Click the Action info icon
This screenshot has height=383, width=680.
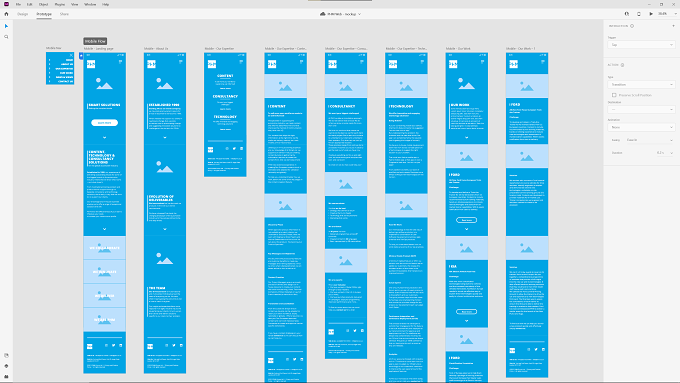point(622,65)
